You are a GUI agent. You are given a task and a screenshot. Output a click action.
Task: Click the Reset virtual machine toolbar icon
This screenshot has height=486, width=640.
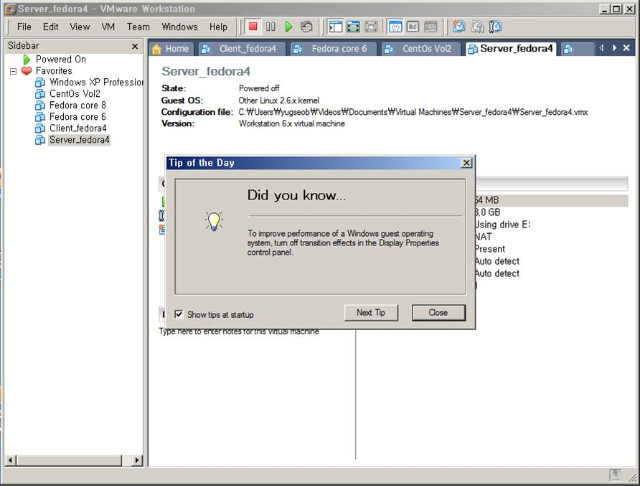(x=307, y=27)
